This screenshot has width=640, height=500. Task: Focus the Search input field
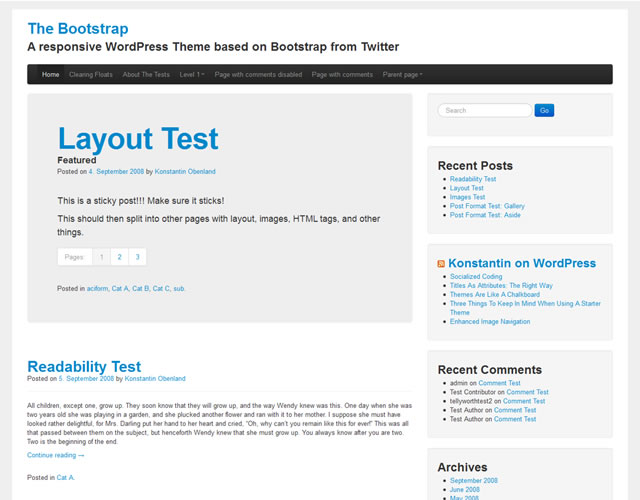click(485, 110)
